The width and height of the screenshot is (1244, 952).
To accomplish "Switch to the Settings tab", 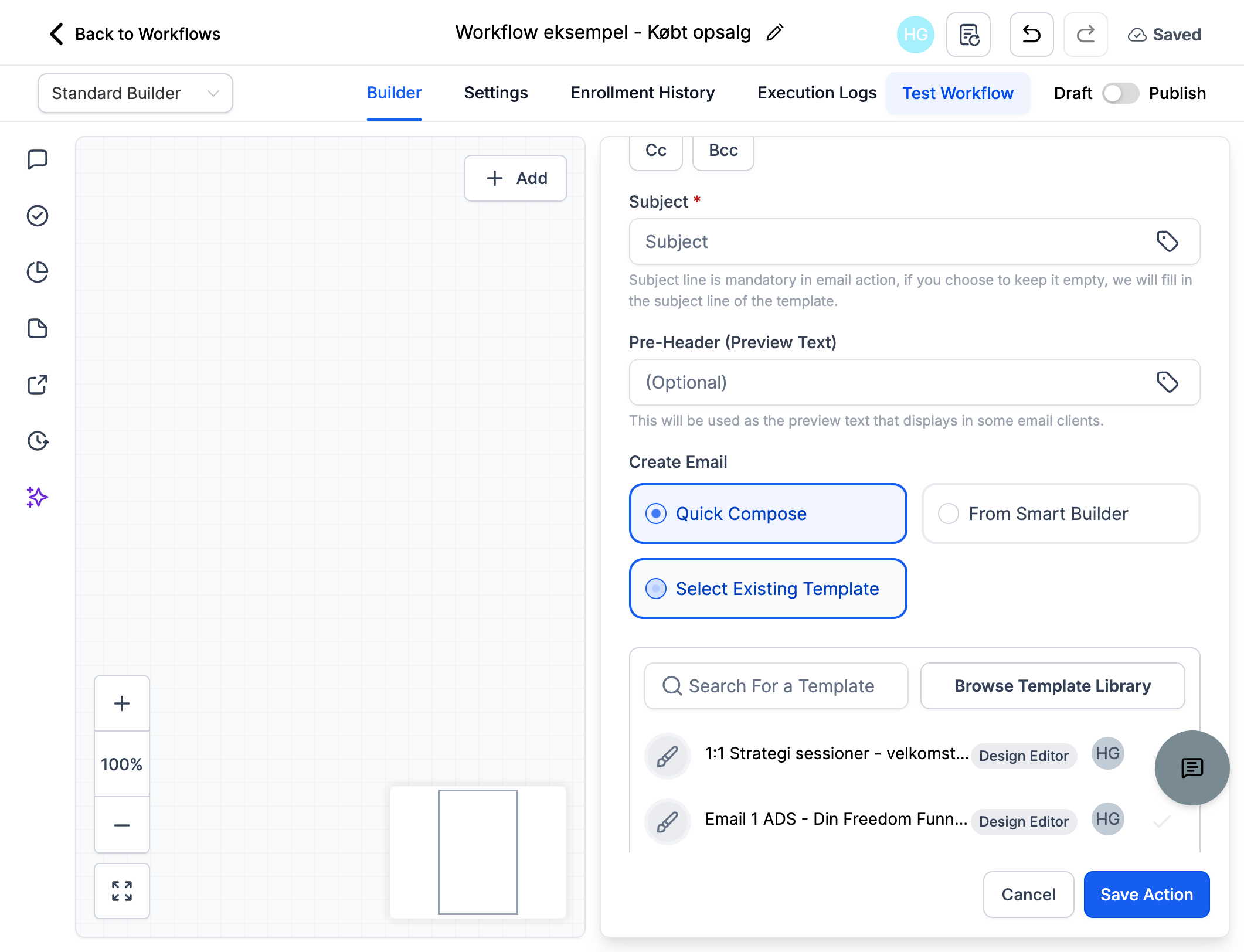I will pyautogui.click(x=496, y=93).
